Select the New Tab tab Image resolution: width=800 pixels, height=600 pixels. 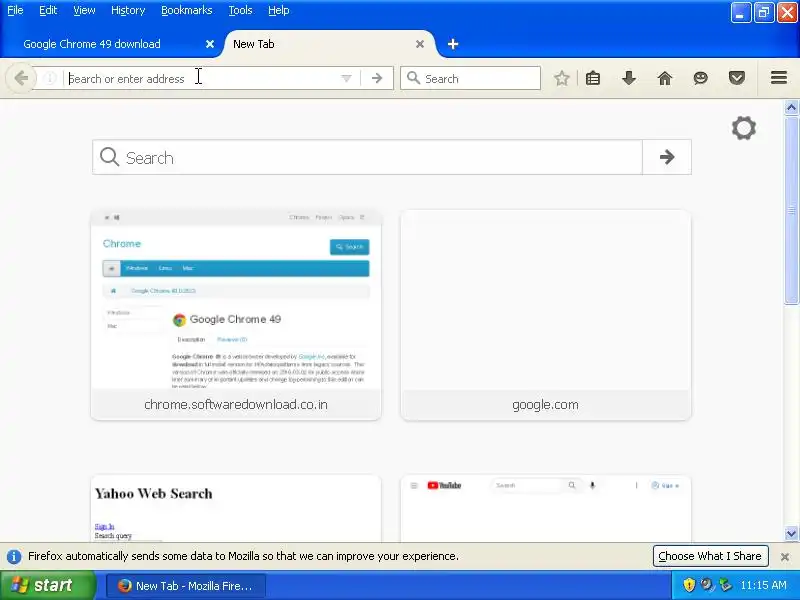tap(330, 44)
